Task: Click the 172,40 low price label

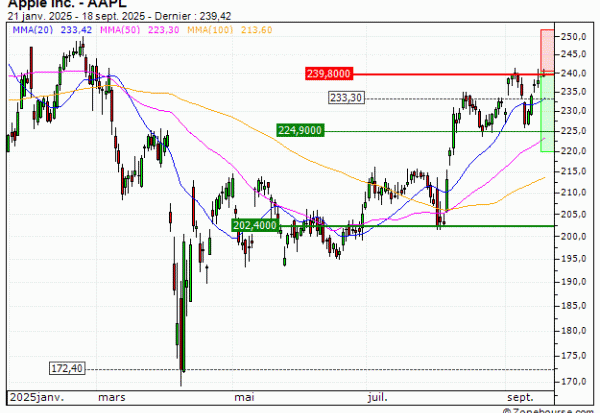Action: (x=66, y=370)
